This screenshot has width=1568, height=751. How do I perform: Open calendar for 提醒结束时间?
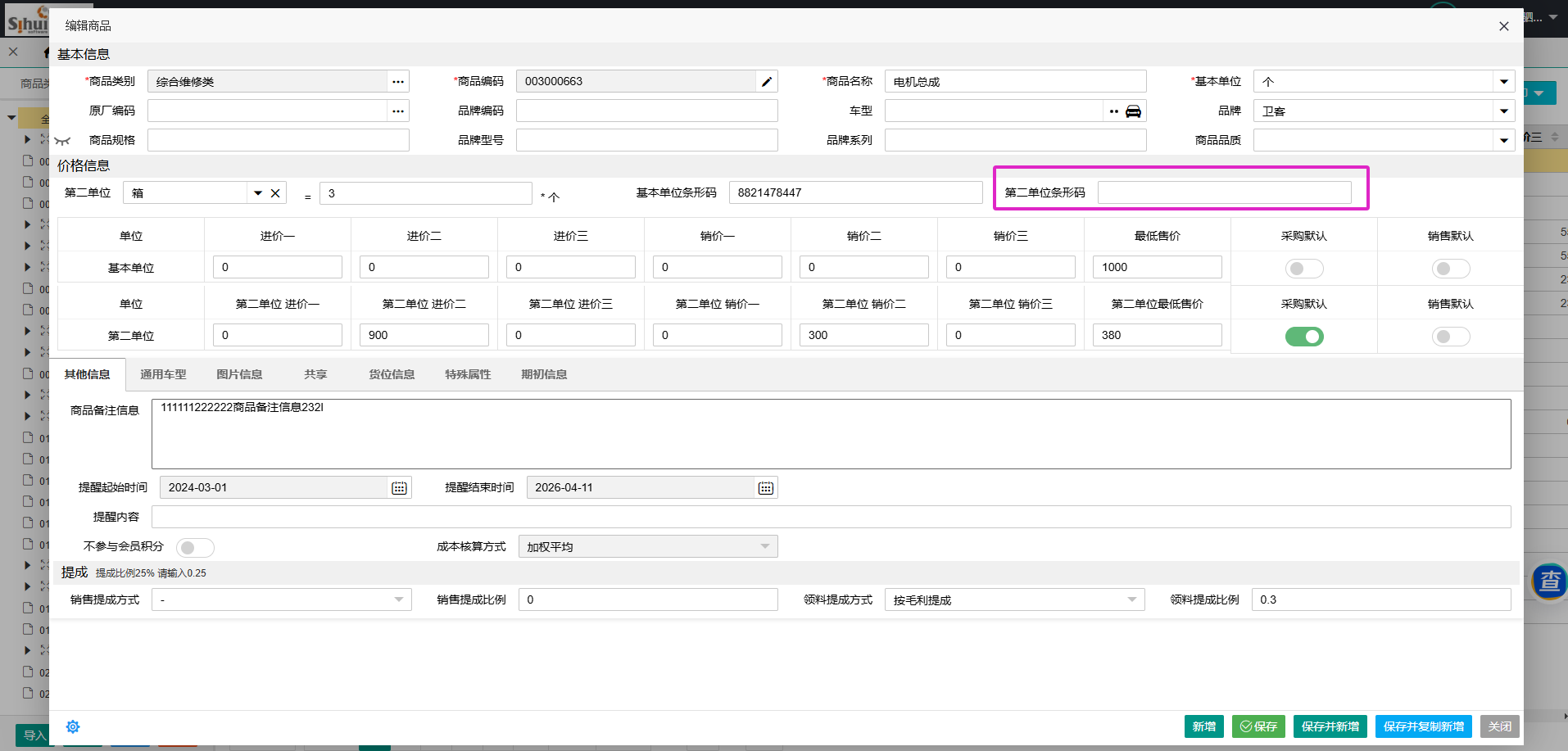point(765,488)
